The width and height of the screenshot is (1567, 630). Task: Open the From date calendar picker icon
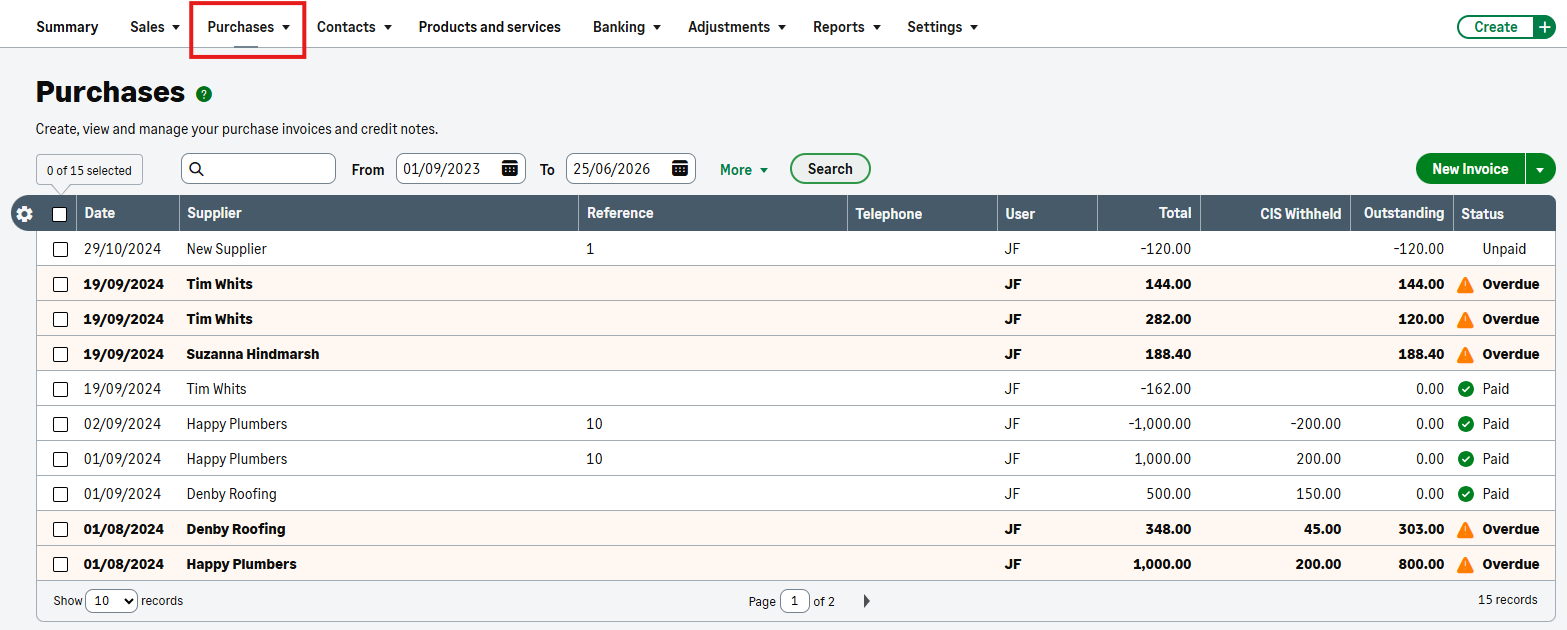pos(510,168)
